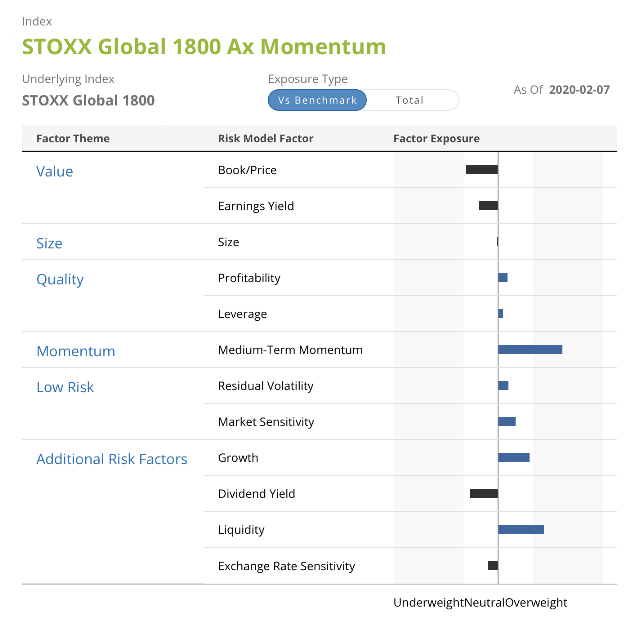
Task: Click the As Of date 2020-02-07
Action: pos(580,90)
